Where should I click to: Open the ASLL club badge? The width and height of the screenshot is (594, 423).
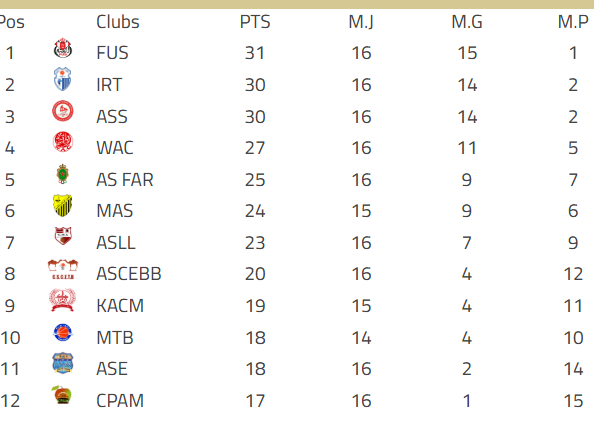[x=63, y=236]
